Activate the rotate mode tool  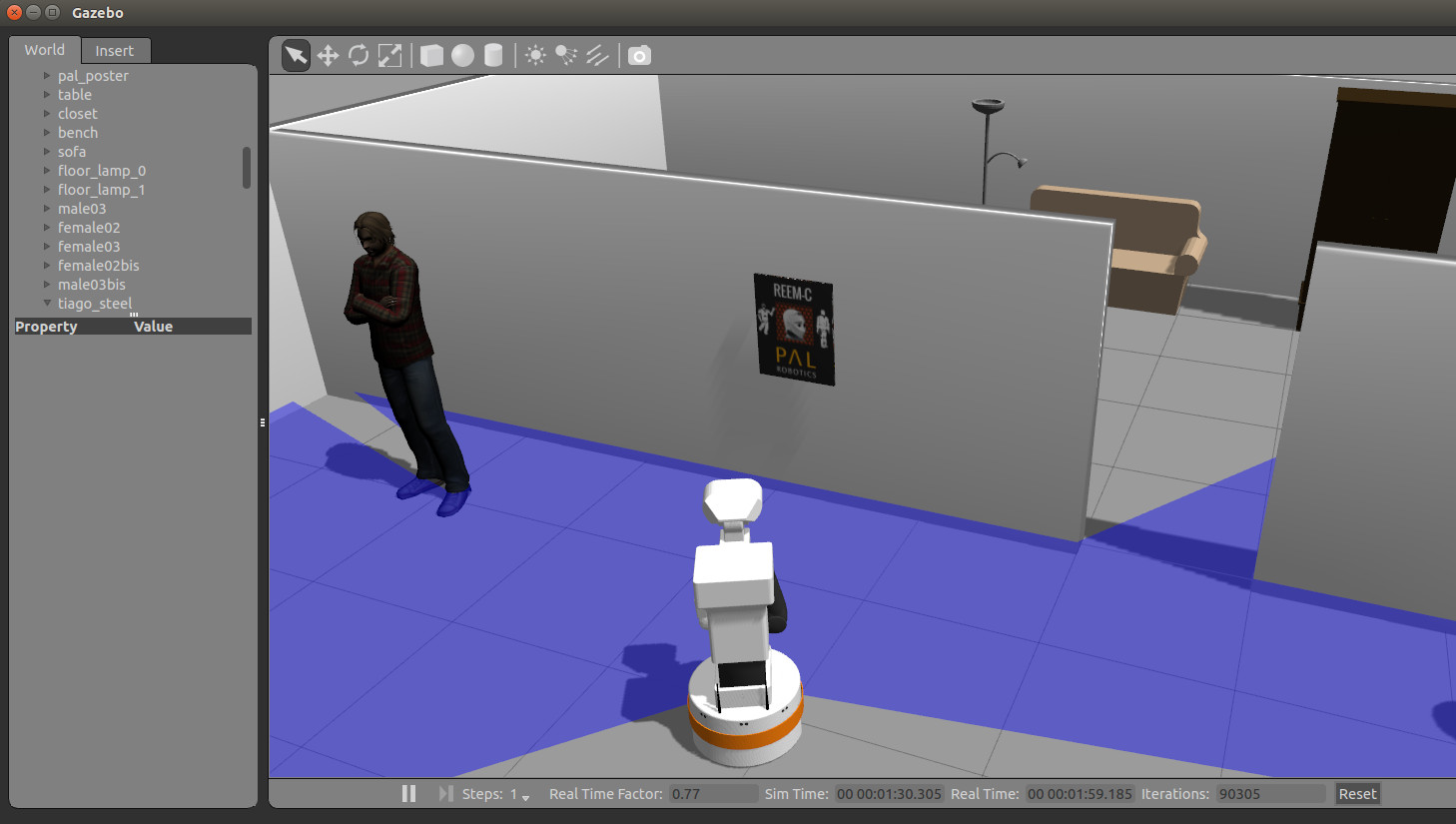pos(359,55)
